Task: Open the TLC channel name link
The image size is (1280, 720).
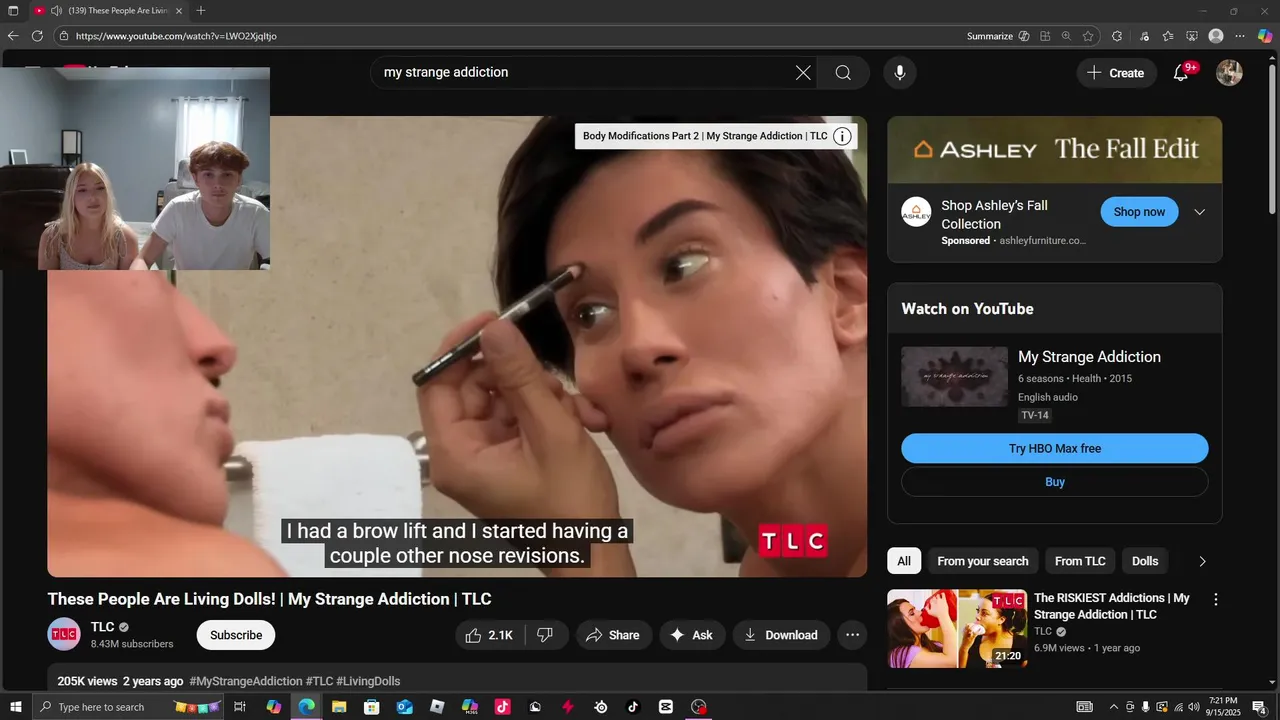Action: click(103, 627)
